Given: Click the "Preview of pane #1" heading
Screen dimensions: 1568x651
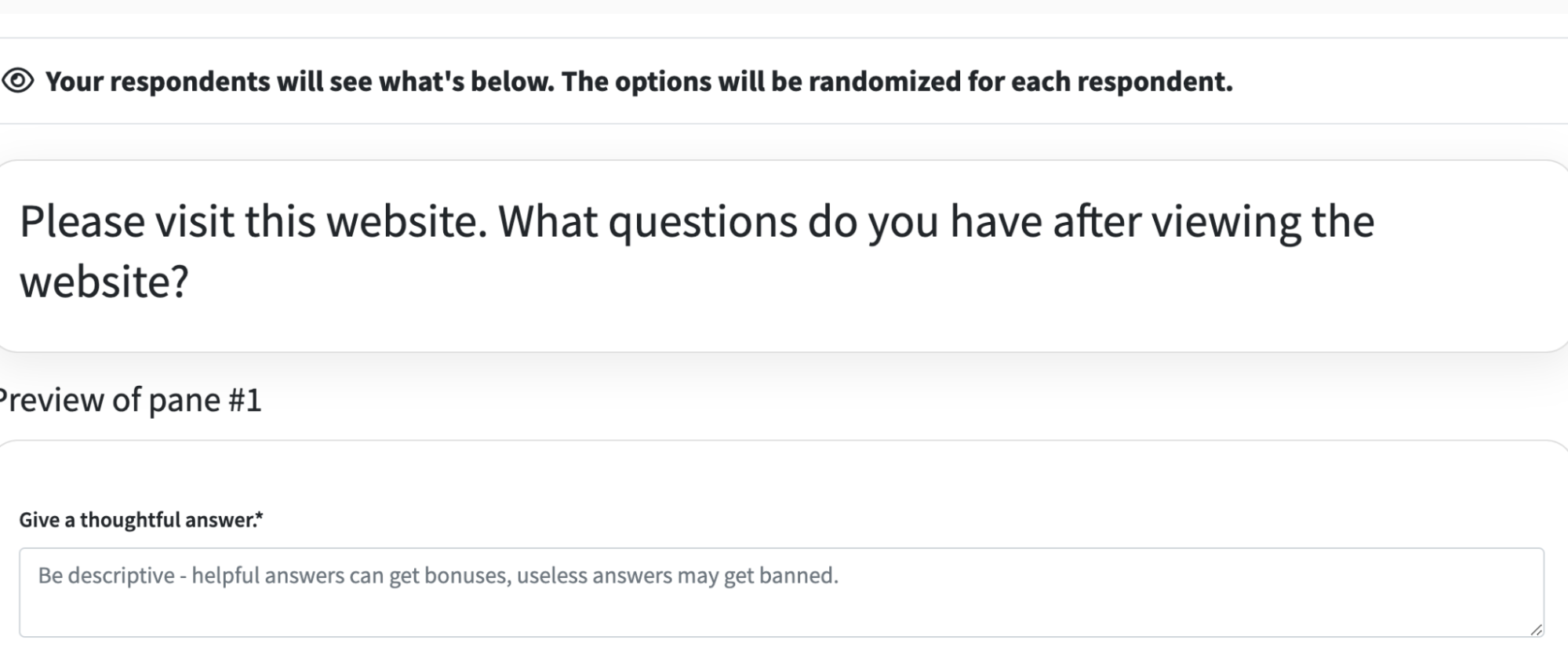Looking at the screenshot, I should pos(129,400).
